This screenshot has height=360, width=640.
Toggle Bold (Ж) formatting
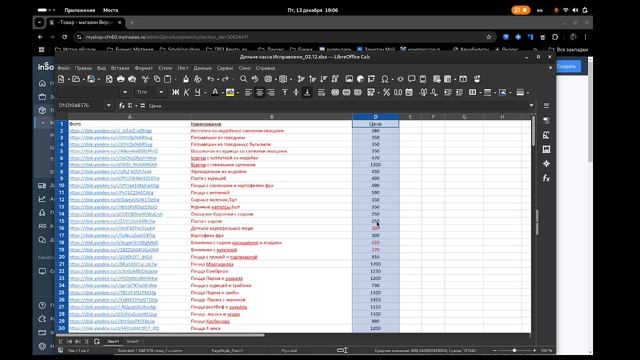pos(176,93)
